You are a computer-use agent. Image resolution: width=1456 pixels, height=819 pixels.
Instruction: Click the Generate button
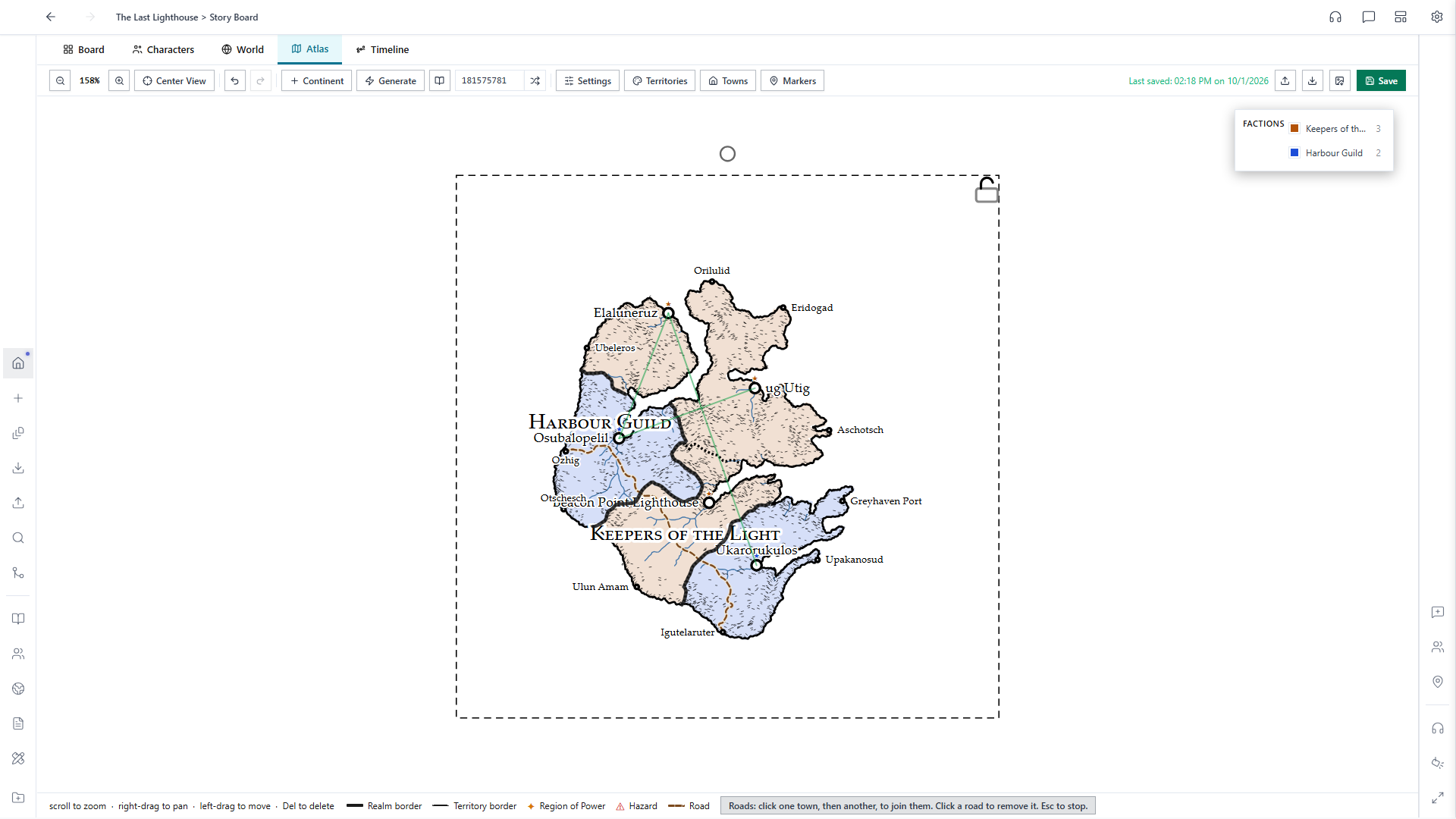pos(391,81)
